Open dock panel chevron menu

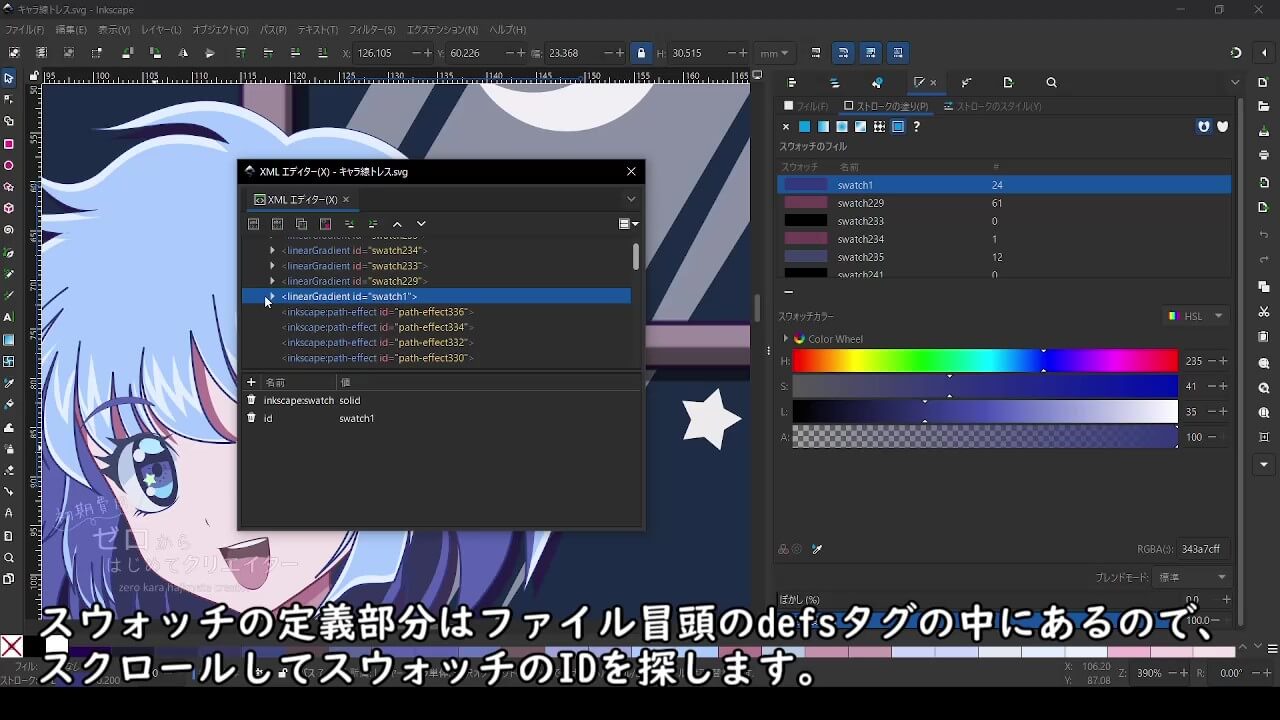1235,83
